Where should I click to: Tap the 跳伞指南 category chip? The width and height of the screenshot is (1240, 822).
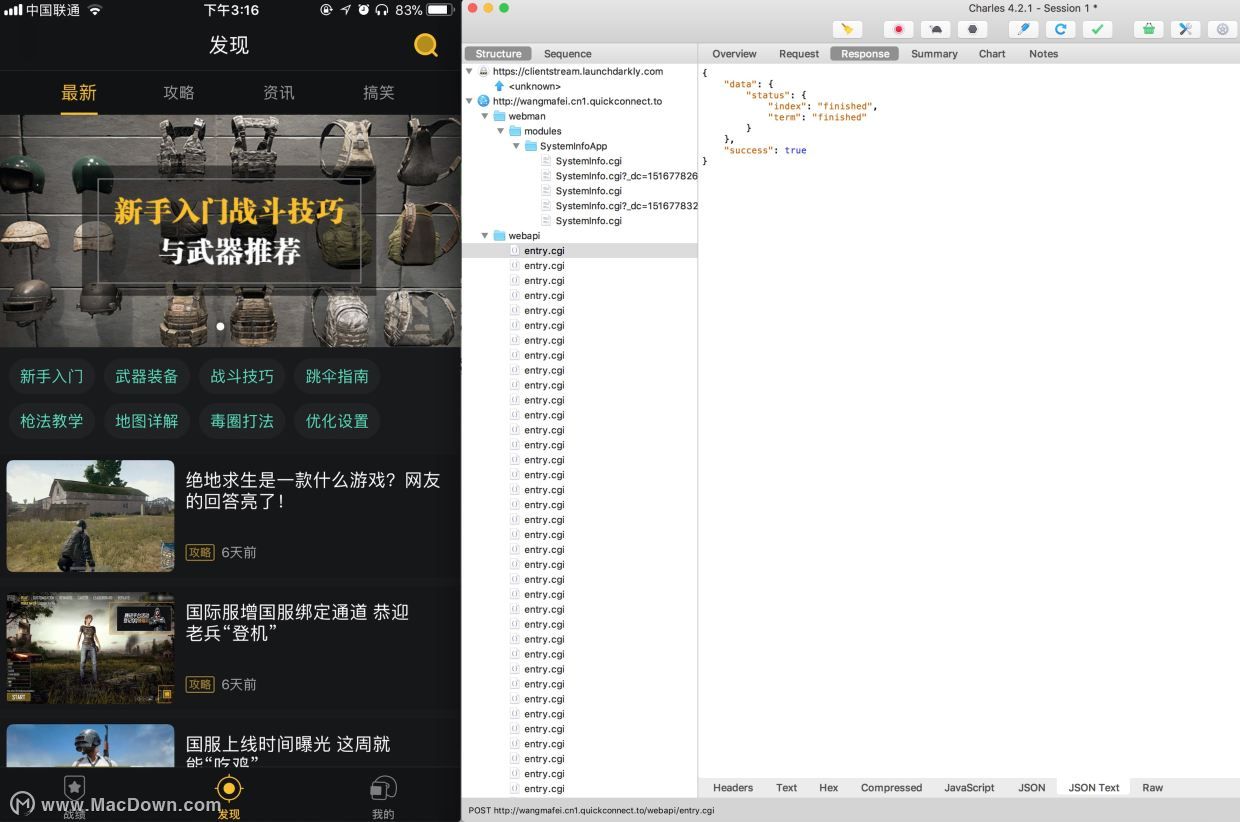point(337,376)
